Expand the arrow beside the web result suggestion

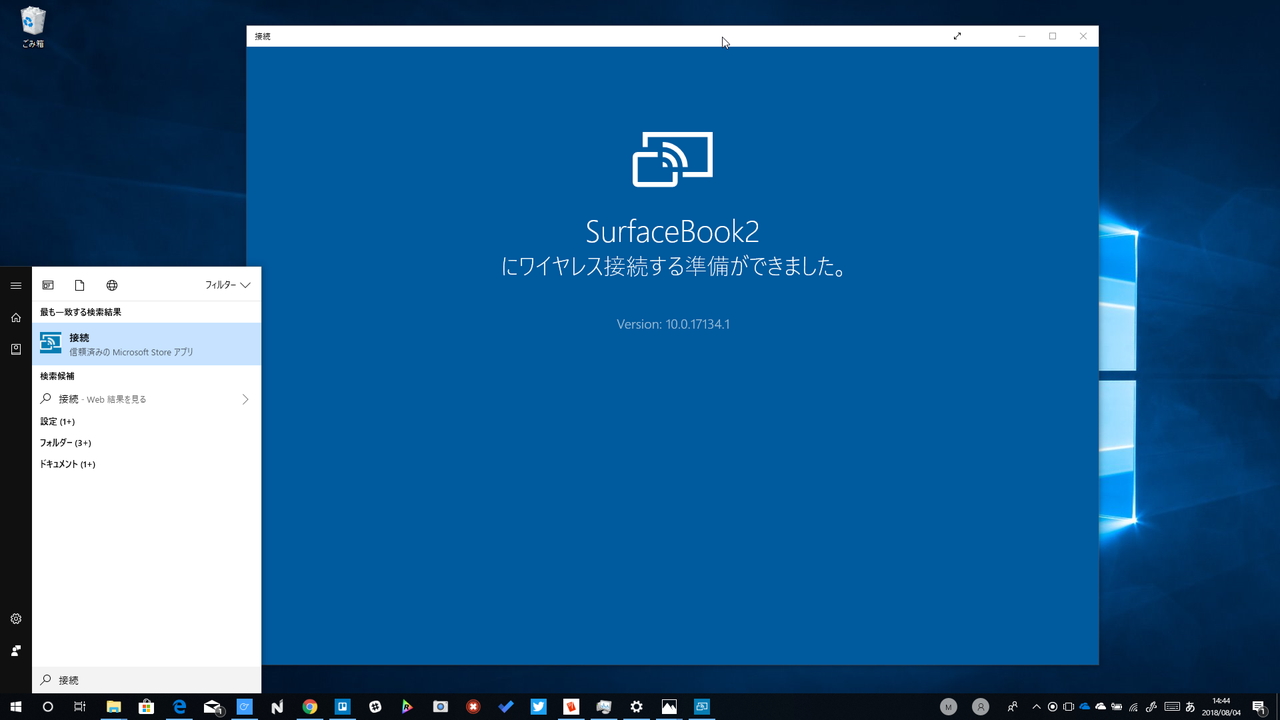pos(245,399)
